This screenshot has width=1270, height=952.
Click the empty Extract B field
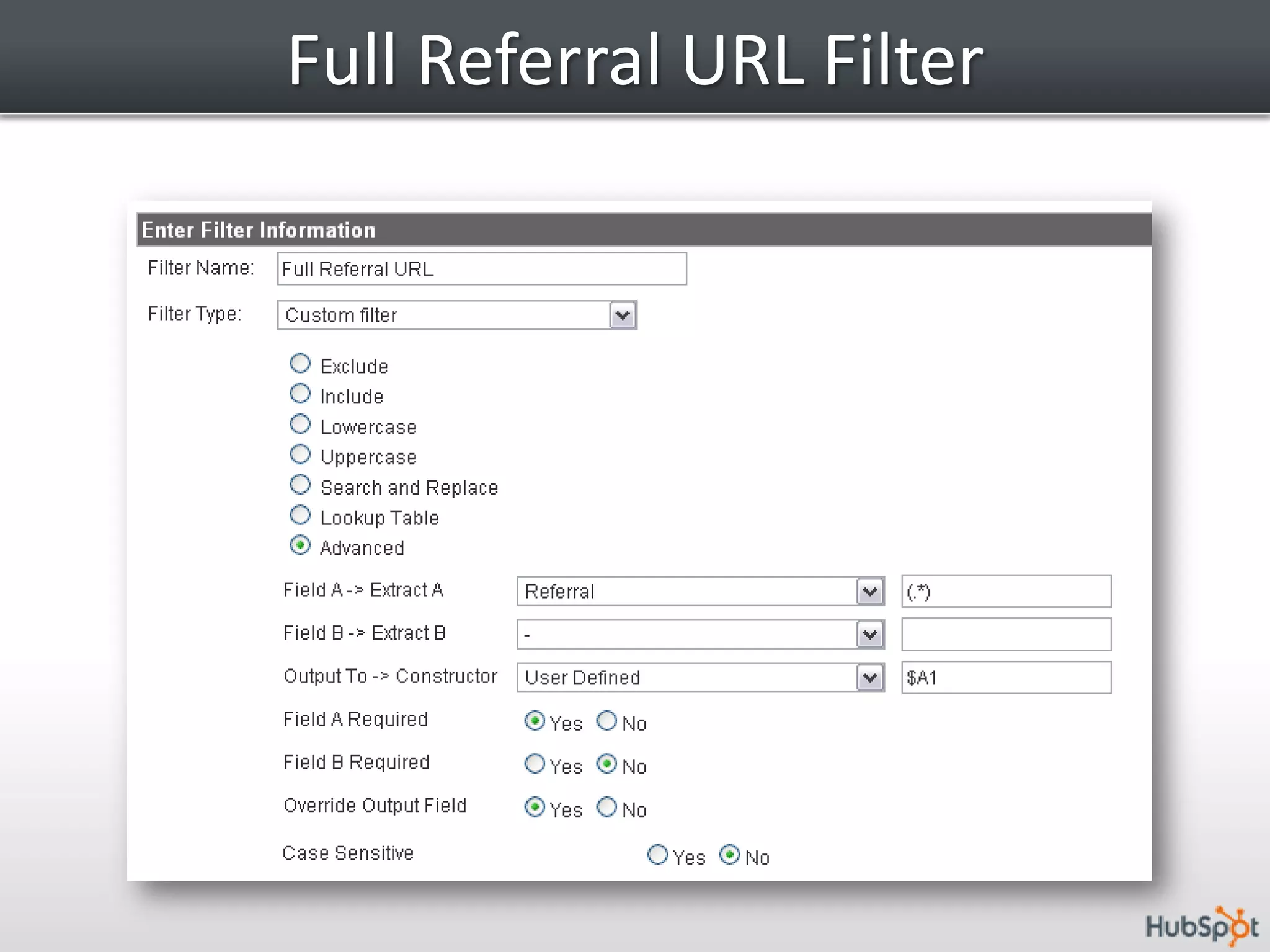[1006, 635]
